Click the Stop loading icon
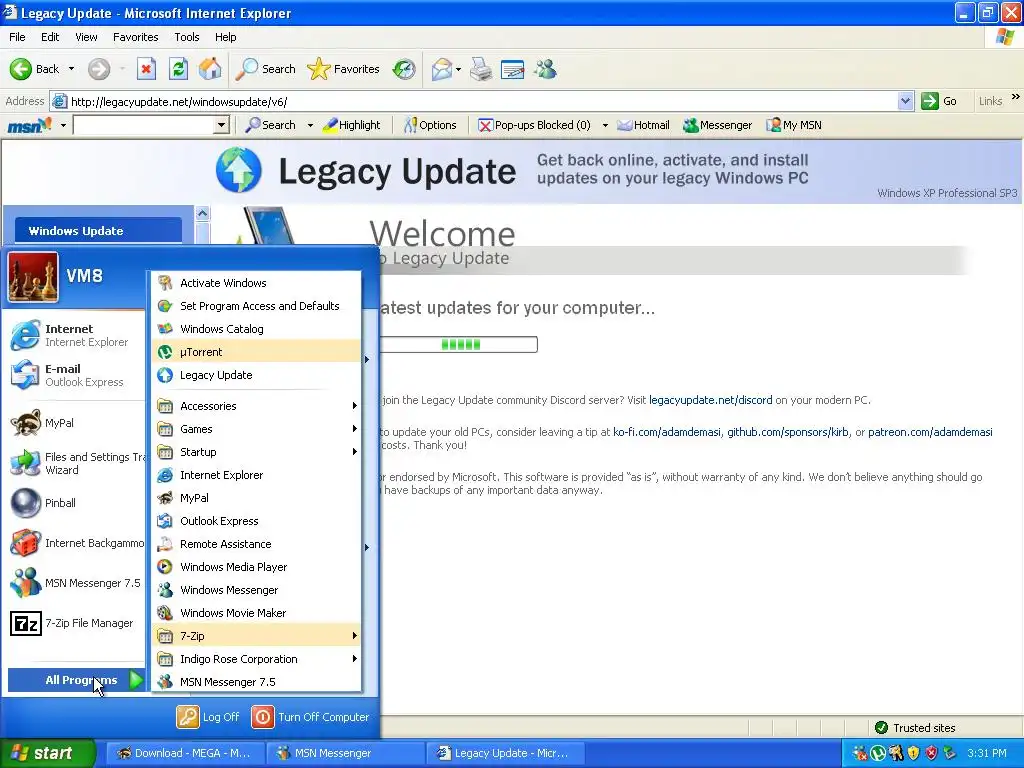 [x=146, y=69]
